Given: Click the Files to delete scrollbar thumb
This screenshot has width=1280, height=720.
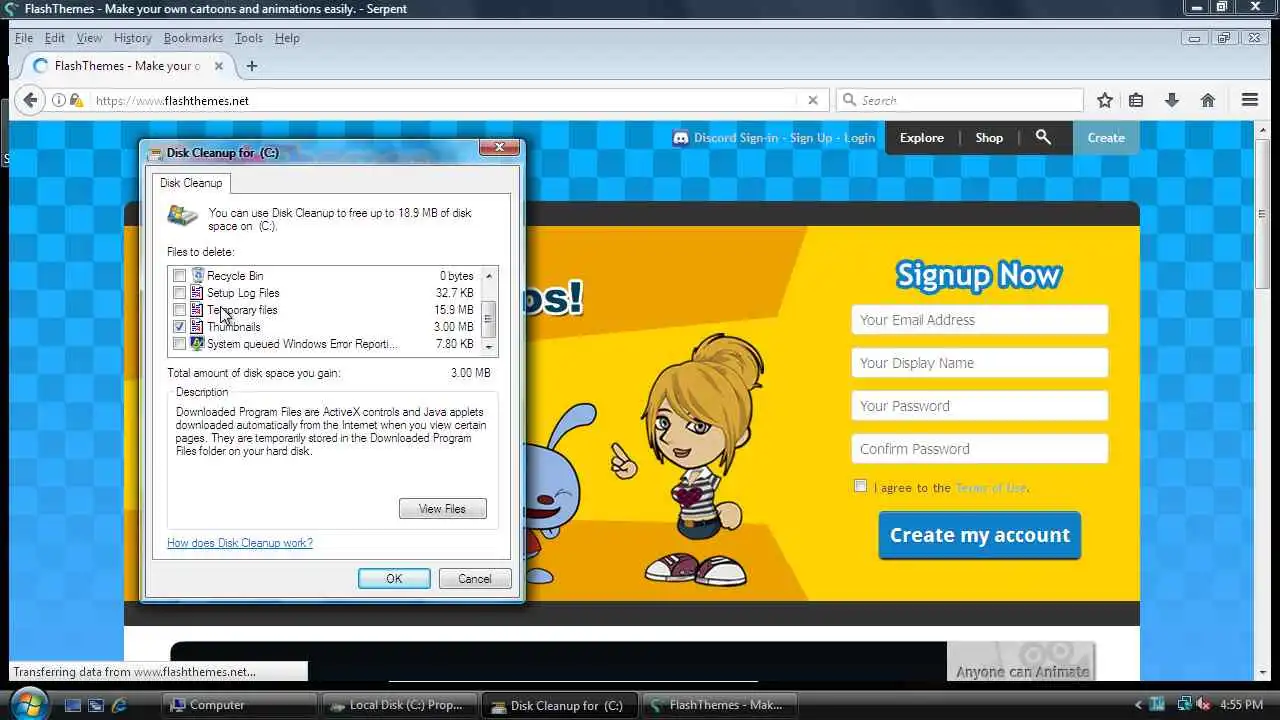Looking at the screenshot, I should (489, 319).
